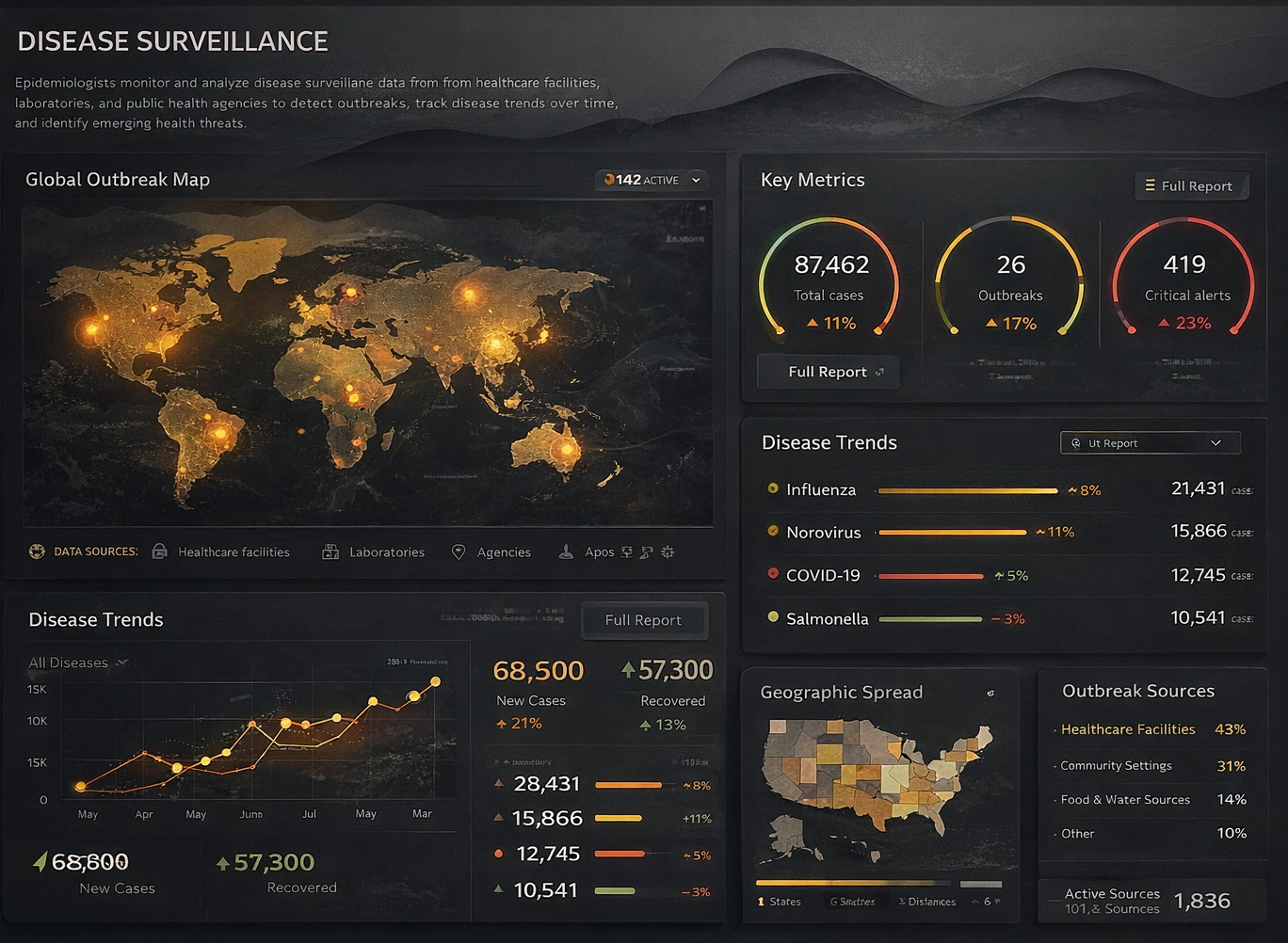Open the Disease Trends Full Report button
The image size is (1288, 943).
click(x=644, y=620)
